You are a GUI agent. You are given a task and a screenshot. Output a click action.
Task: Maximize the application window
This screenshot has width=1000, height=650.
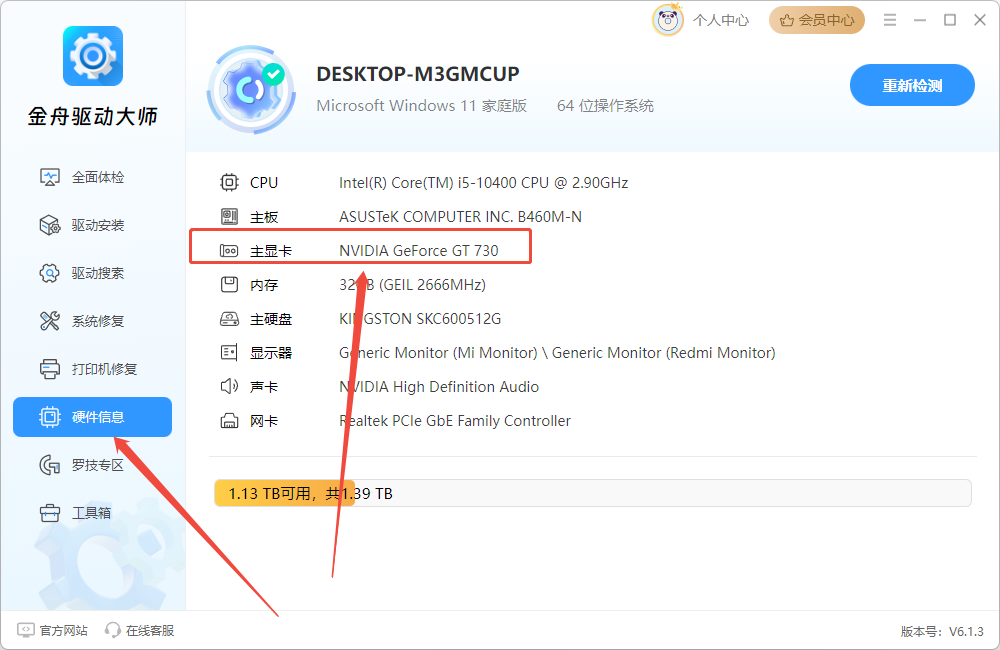[x=950, y=20]
